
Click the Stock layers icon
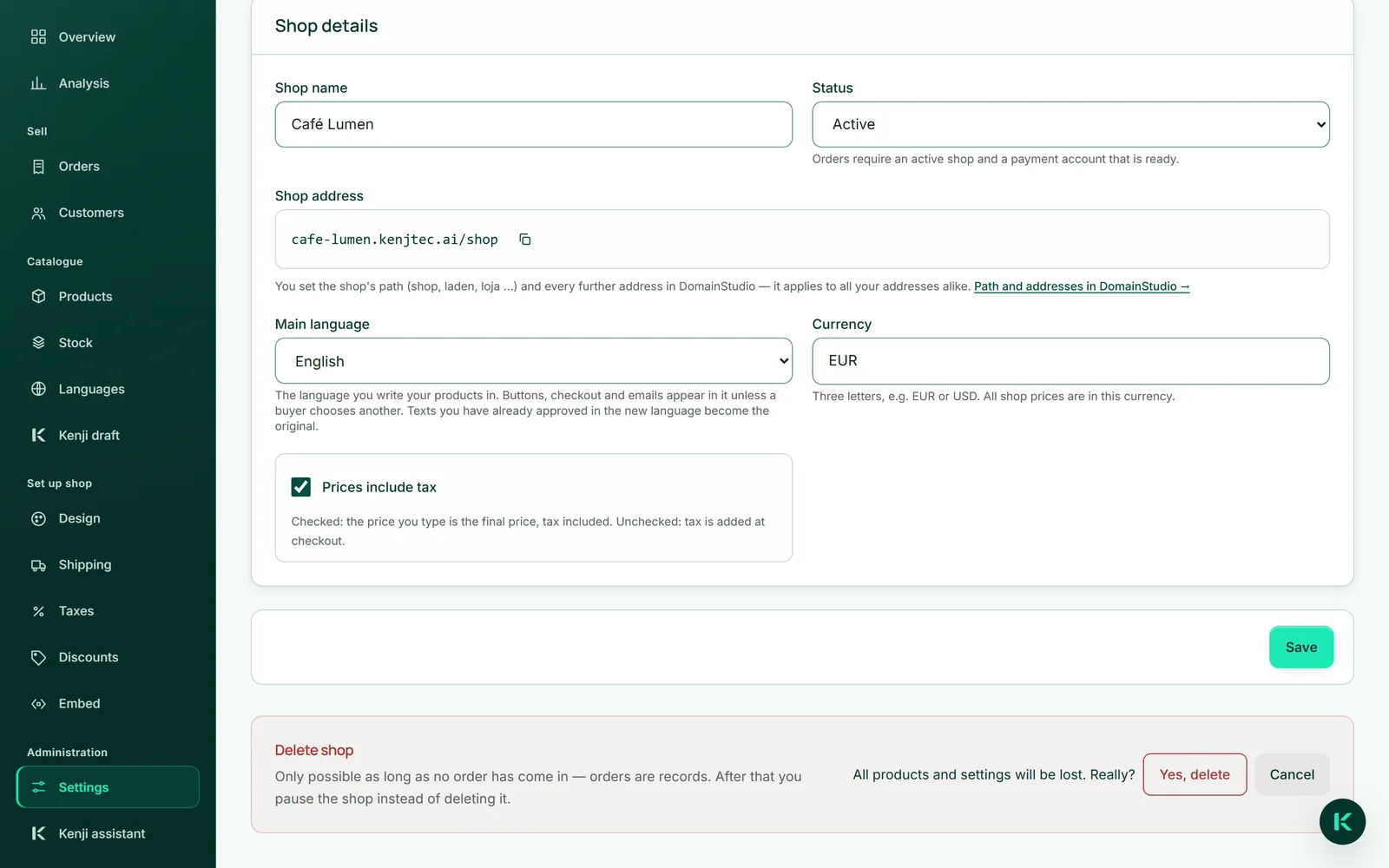pyautogui.click(x=38, y=343)
